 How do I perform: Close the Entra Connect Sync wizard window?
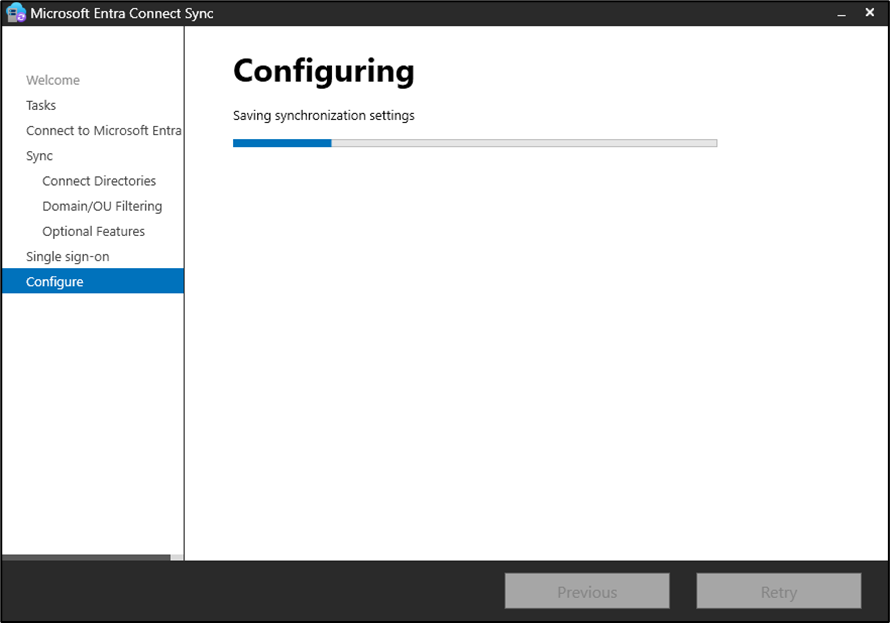pyautogui.click(x=869, y=14)
